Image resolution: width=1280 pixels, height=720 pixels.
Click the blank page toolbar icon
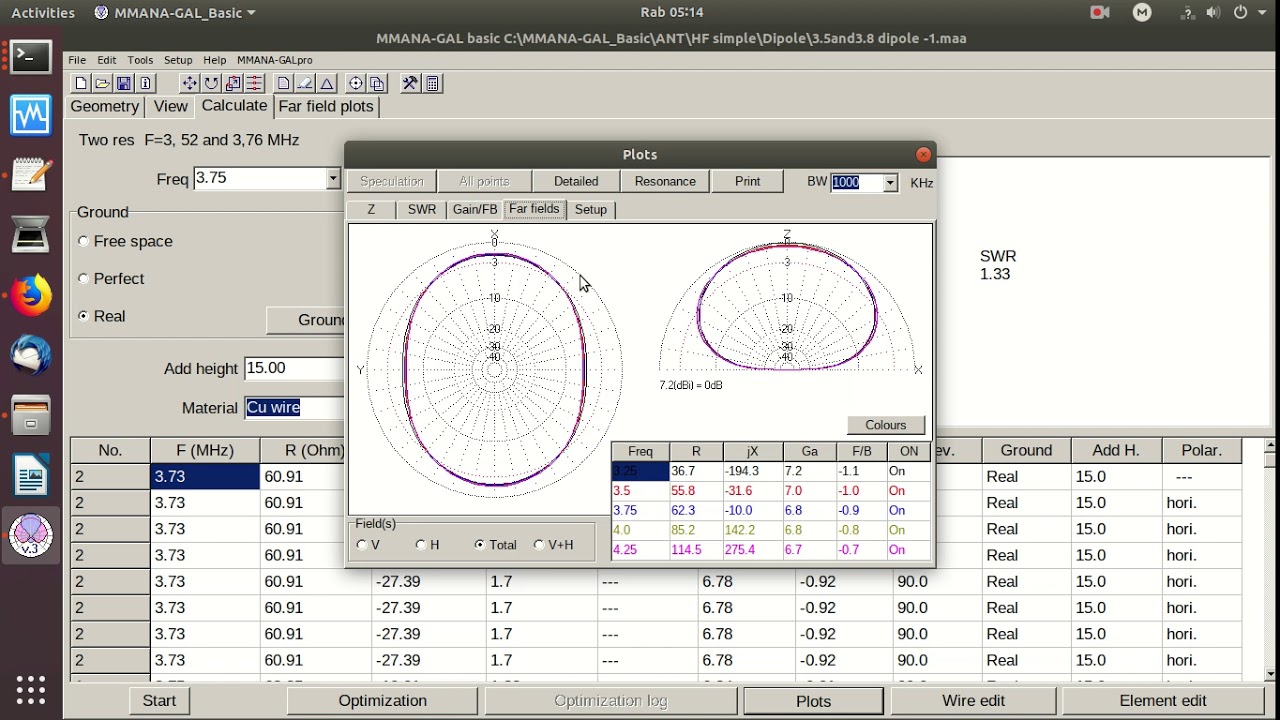point(283,84)
